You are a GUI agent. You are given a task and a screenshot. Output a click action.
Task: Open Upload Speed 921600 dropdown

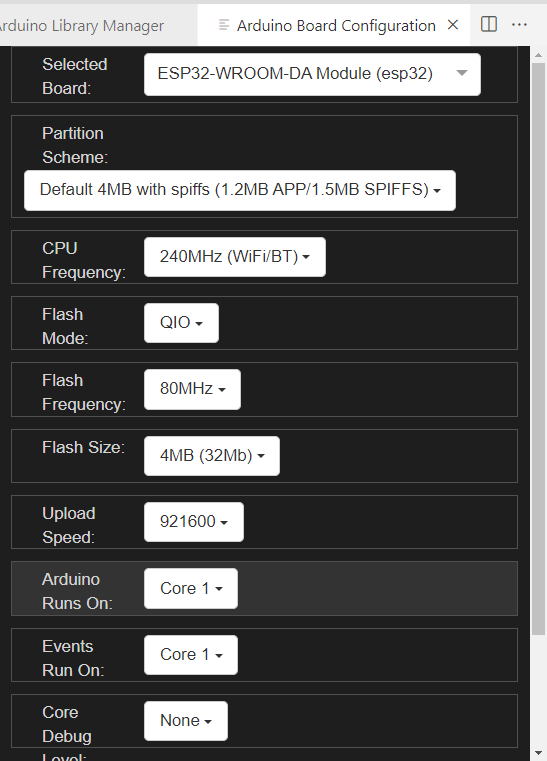coord(194,522)
